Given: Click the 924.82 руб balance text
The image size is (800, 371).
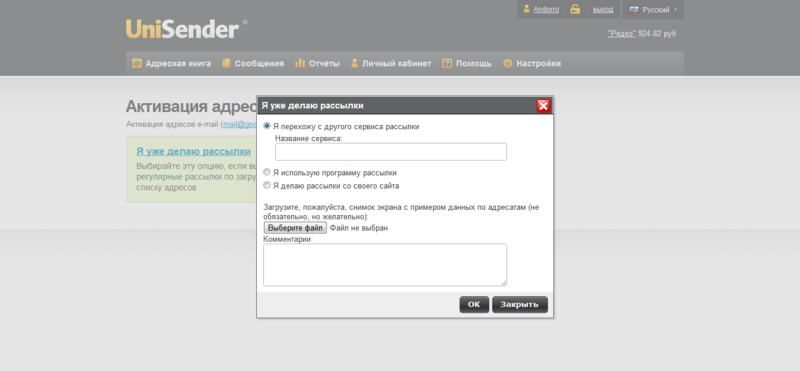Looking at the screenshot, I should tap(657, 33).
